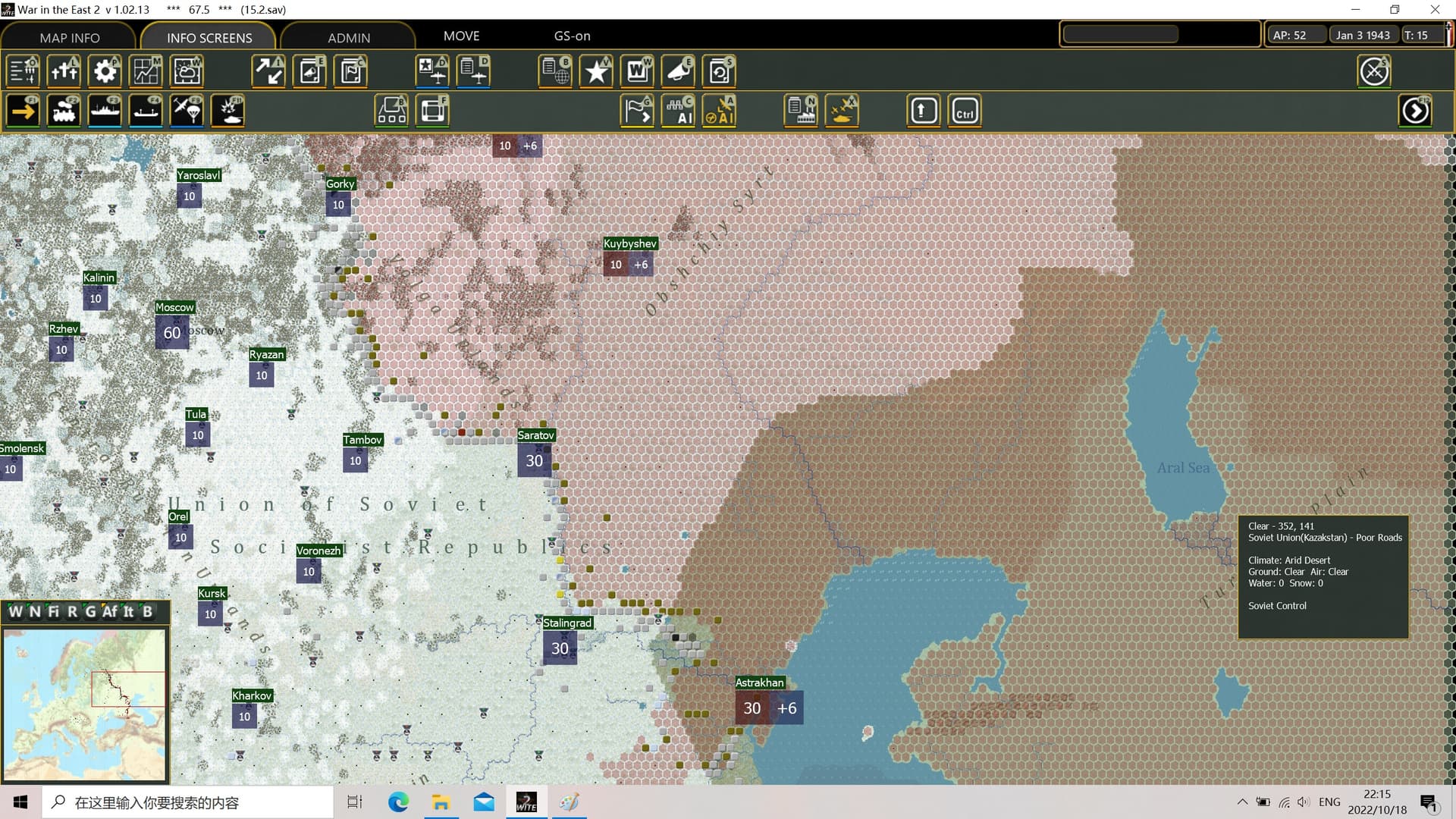Image resolution: width=1456 pixels, height=819 pixels.
Task: Open the preferences gear icon
Action: click(x=105, y=71)
